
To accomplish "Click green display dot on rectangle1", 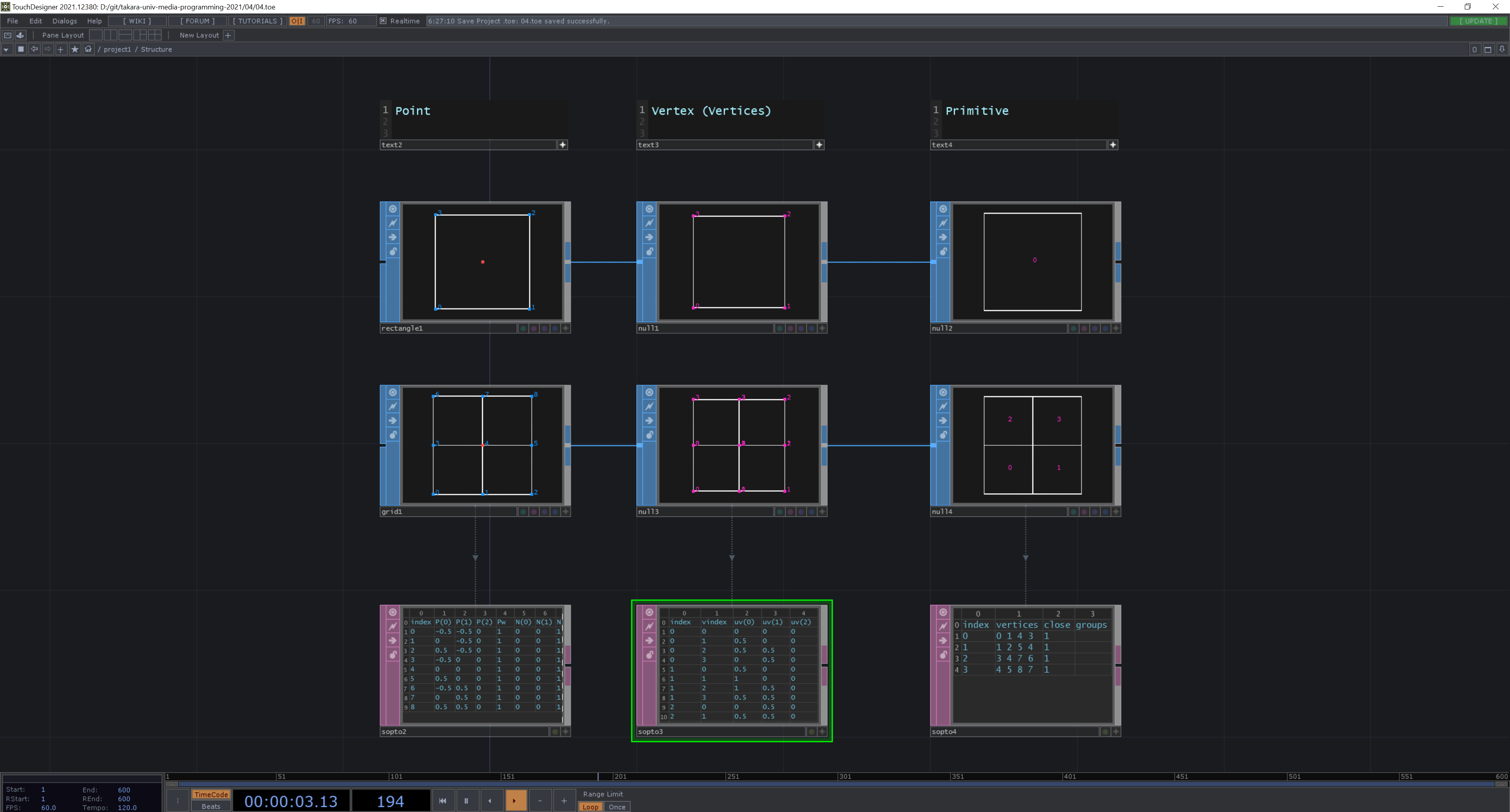I will pyautogui.click(x=523, y=328).
